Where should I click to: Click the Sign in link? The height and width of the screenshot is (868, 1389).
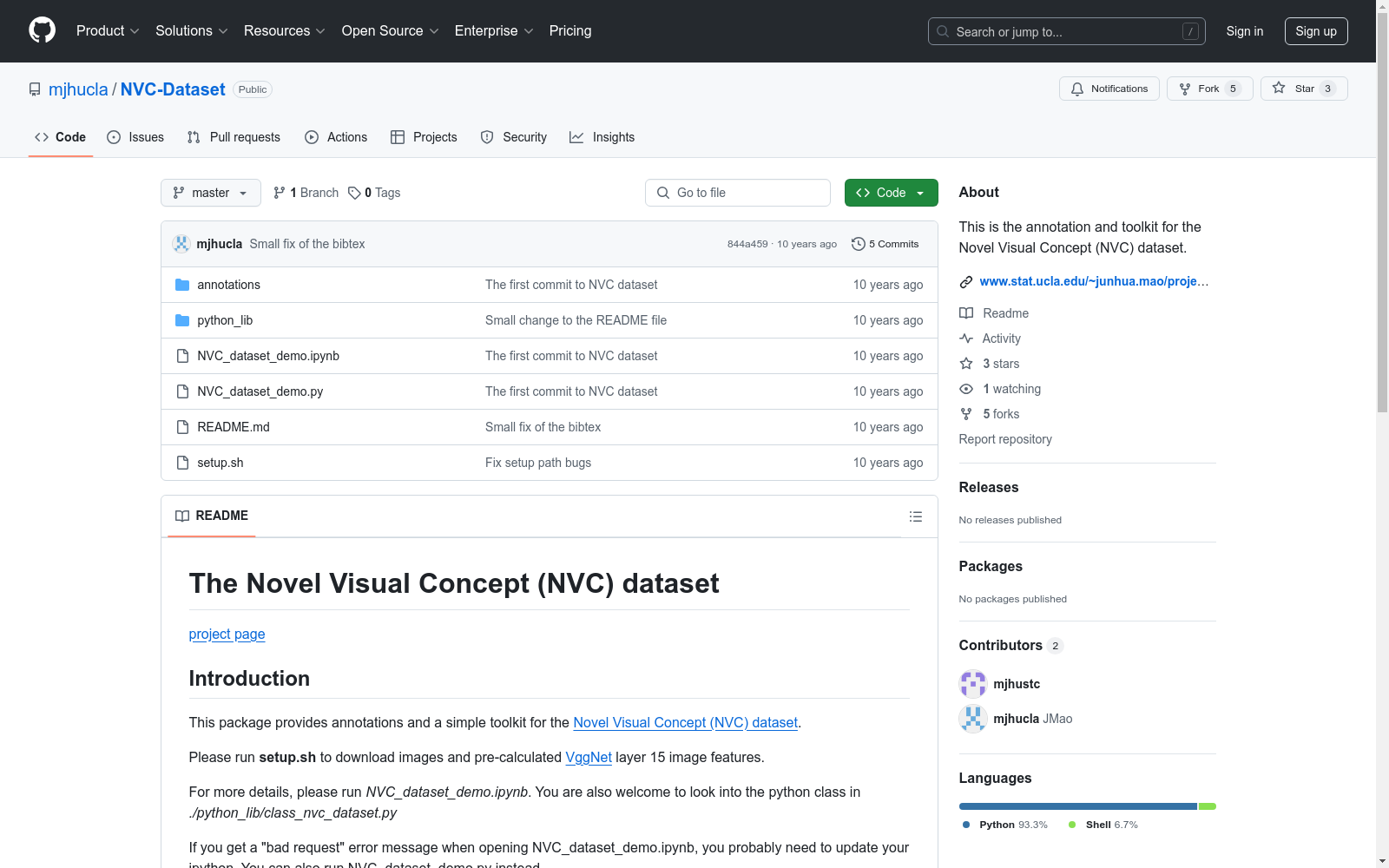tap(1245, 31)
